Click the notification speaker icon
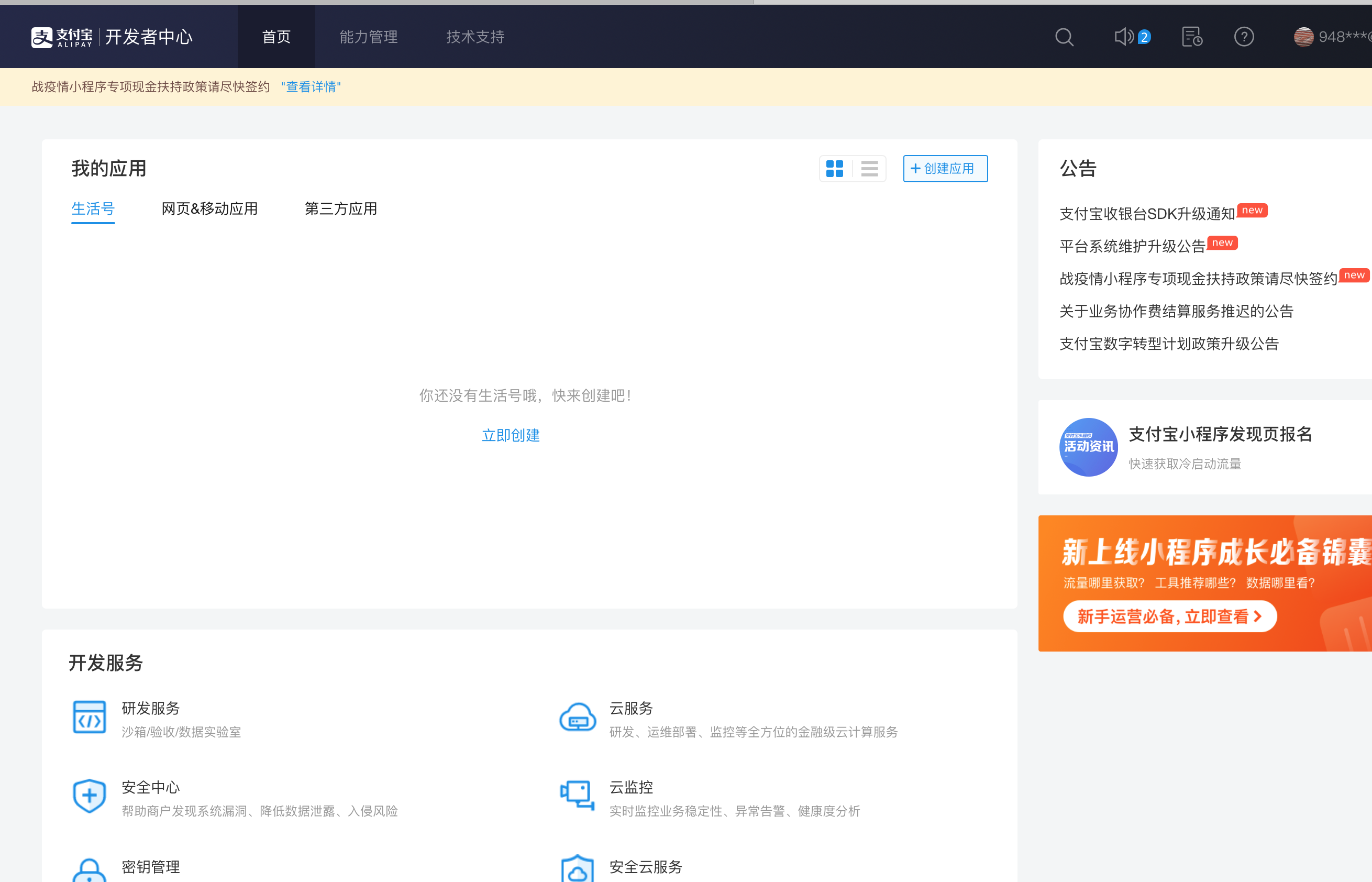Image resolution: width=1372 pixels, height=882 pixels. (x=1124, y=37)
